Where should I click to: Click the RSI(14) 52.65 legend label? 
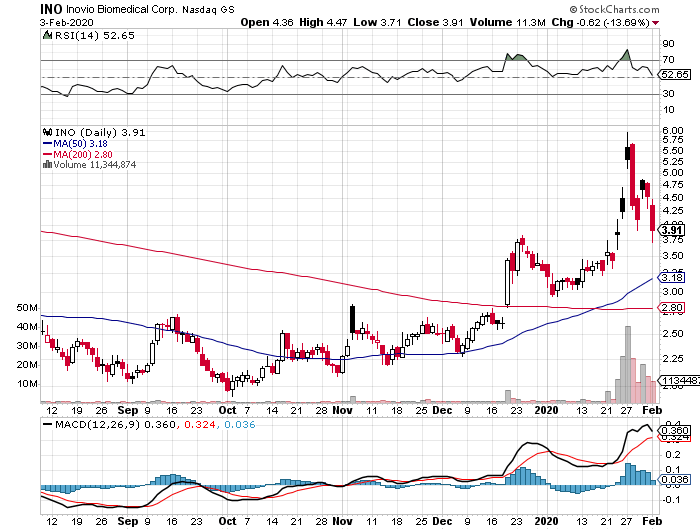(94, 35)
